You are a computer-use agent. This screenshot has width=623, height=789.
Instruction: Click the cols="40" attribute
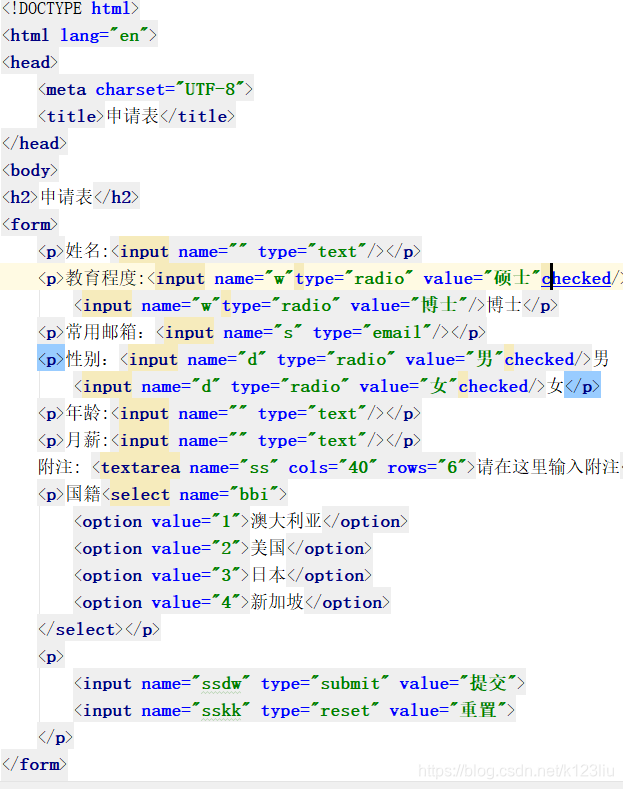(332, 467)
